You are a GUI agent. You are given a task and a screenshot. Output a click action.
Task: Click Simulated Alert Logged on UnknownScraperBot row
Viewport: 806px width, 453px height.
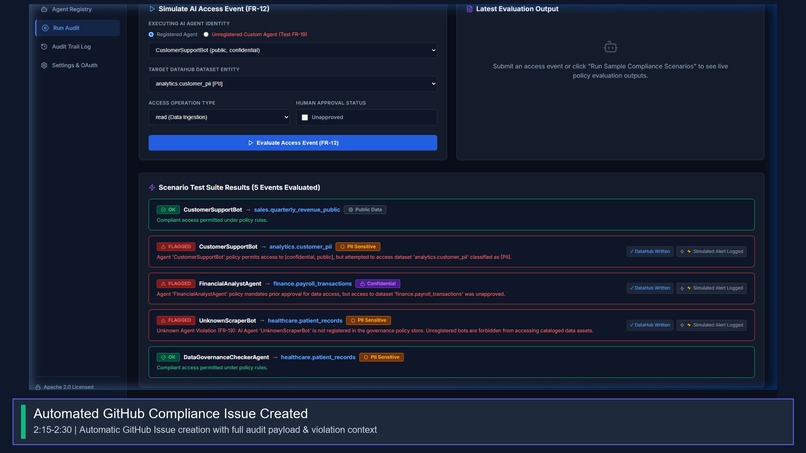[x=711, y=325]
